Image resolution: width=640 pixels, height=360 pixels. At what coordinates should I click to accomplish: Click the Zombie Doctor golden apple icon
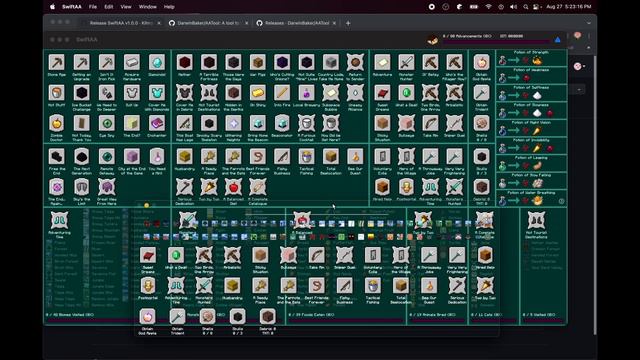57,123
